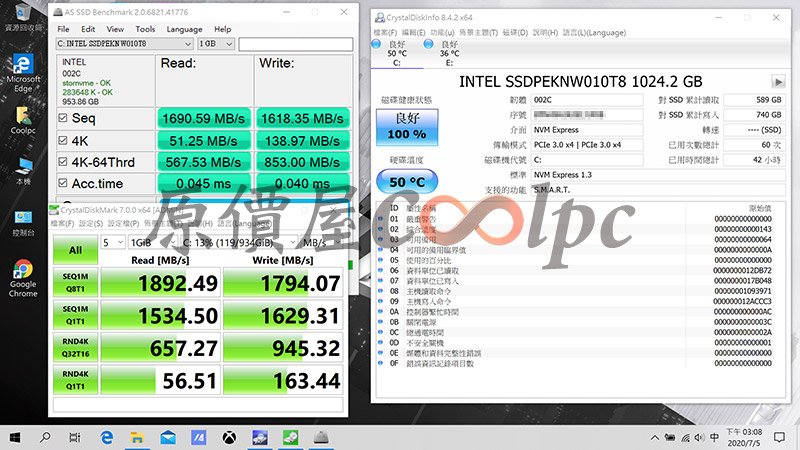Image resolution: width=800 pixels, height=450 pixels.
Task: Open Control Panel desktop icon
Action: coord(23,223)
